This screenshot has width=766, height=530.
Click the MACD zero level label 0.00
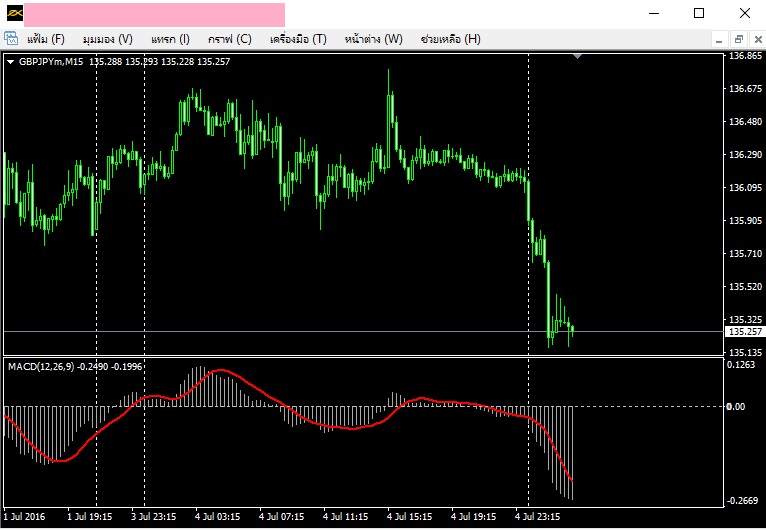pos(736,406)
